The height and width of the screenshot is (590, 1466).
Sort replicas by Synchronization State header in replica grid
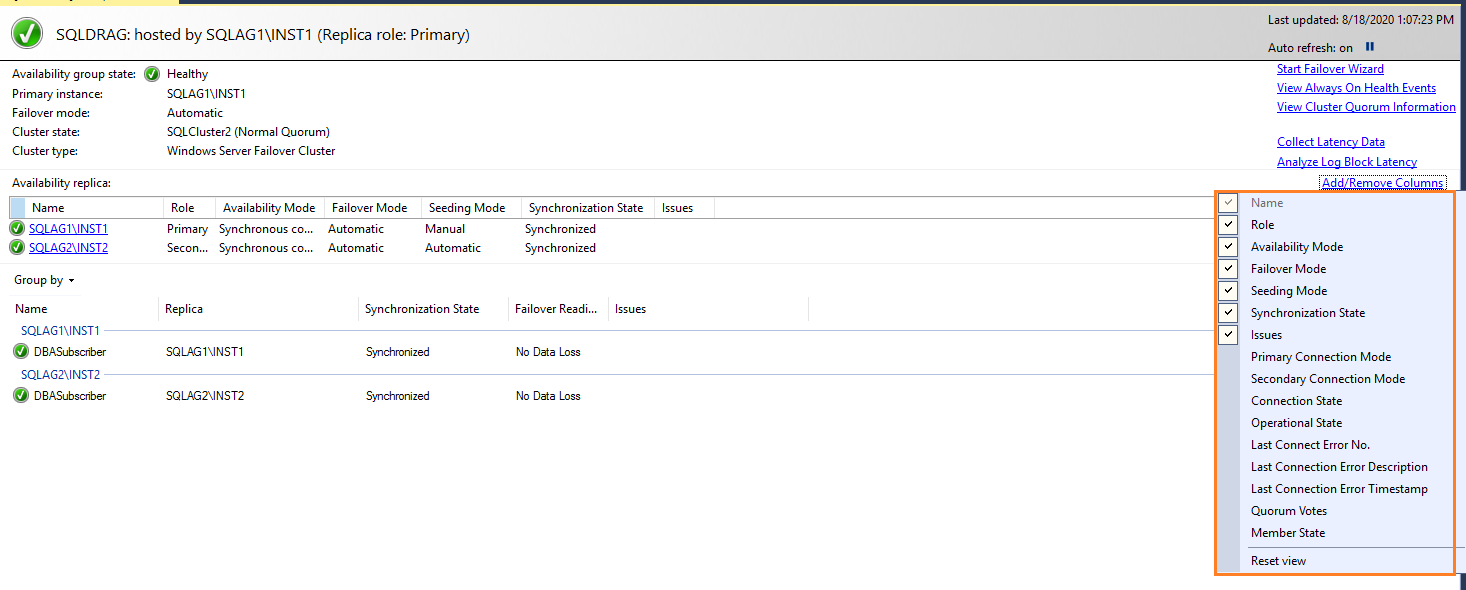pos(586,208)
